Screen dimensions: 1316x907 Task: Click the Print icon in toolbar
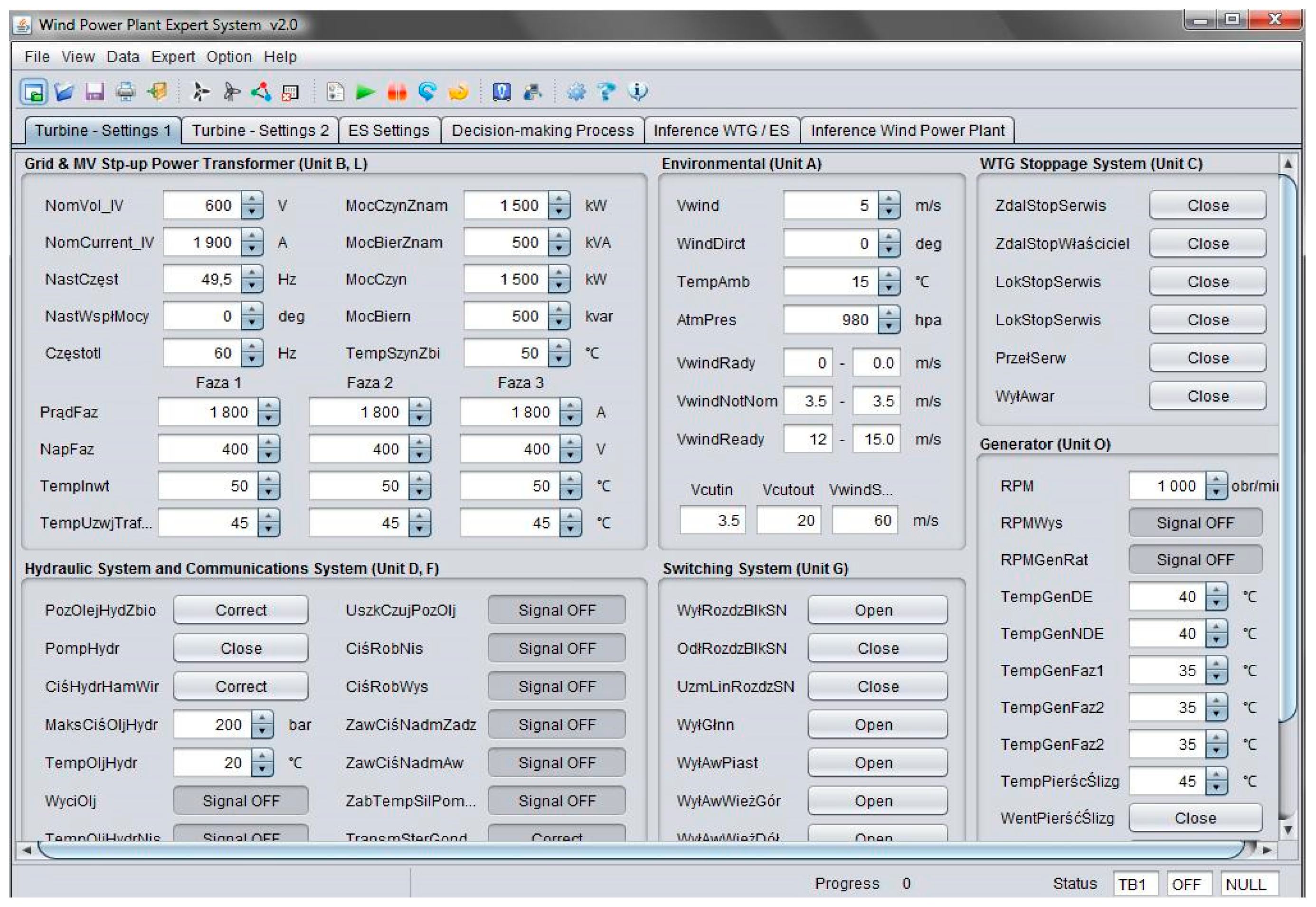[x=125, y=92]
